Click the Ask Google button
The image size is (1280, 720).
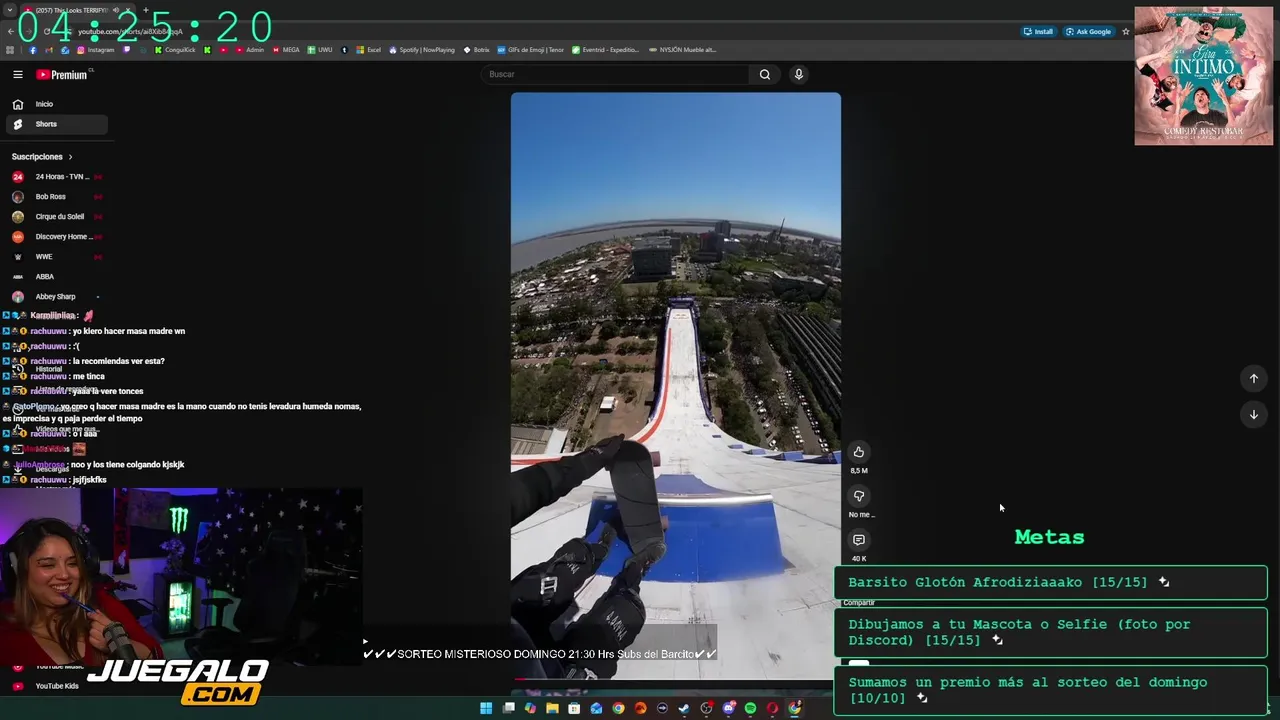pyautogui.click(x=1088, y=31)
